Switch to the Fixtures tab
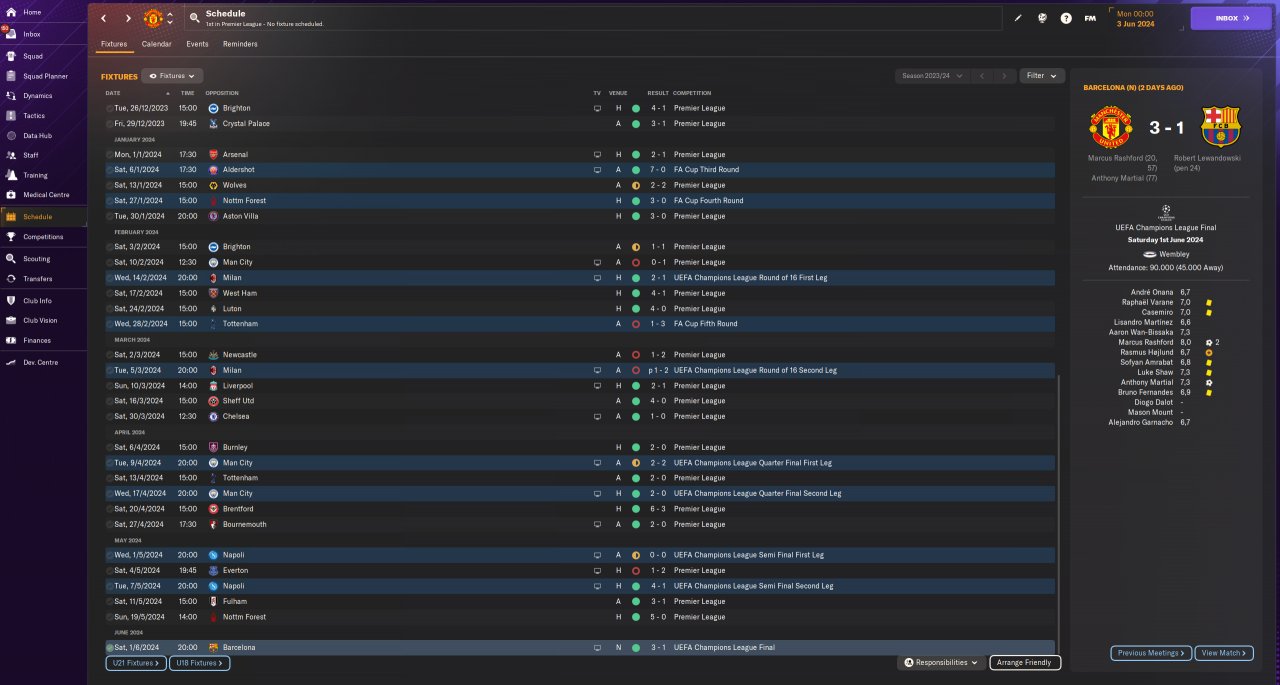 tap(114, 44)
